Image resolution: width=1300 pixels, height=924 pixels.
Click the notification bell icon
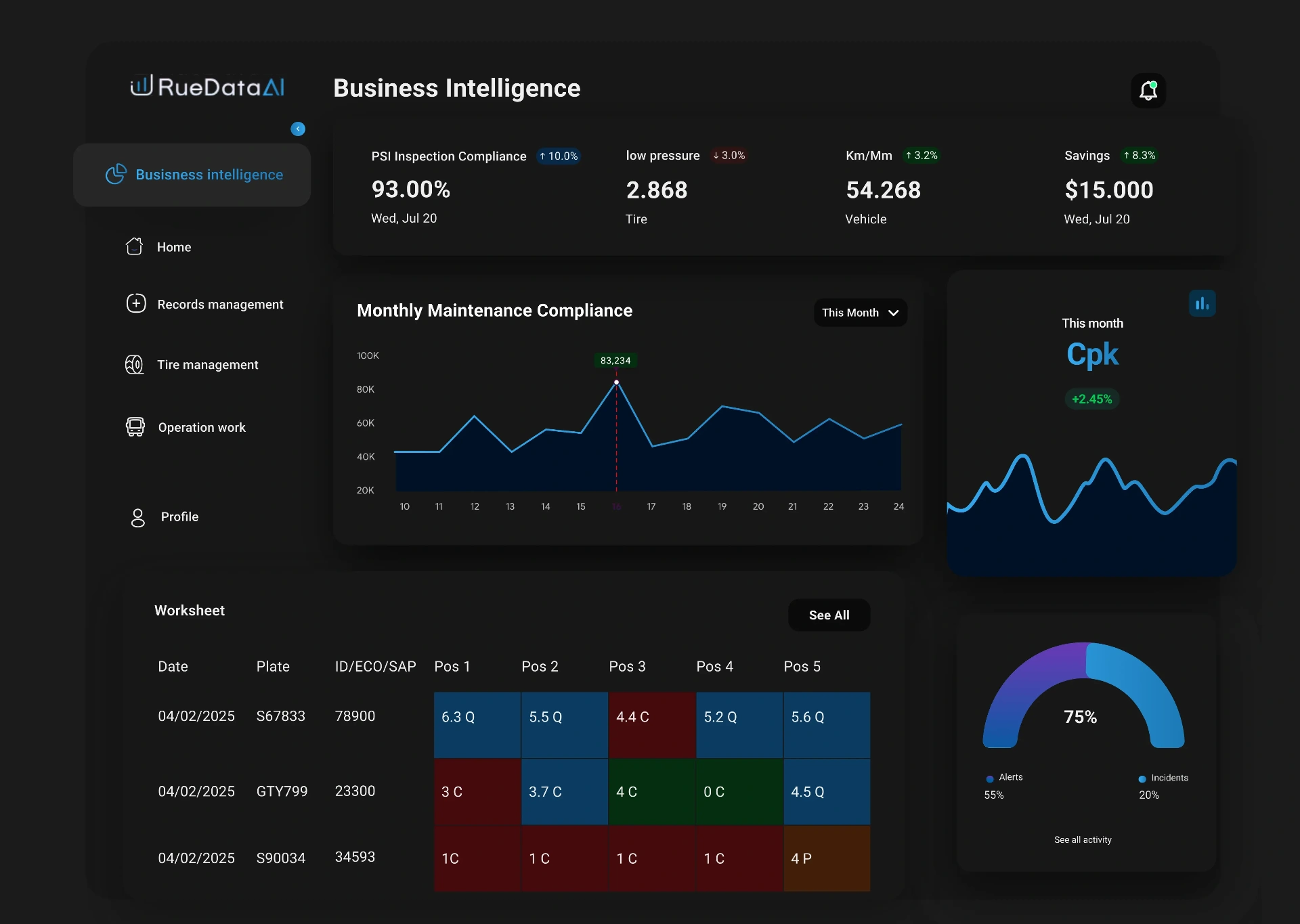(x=1148, y=90)
